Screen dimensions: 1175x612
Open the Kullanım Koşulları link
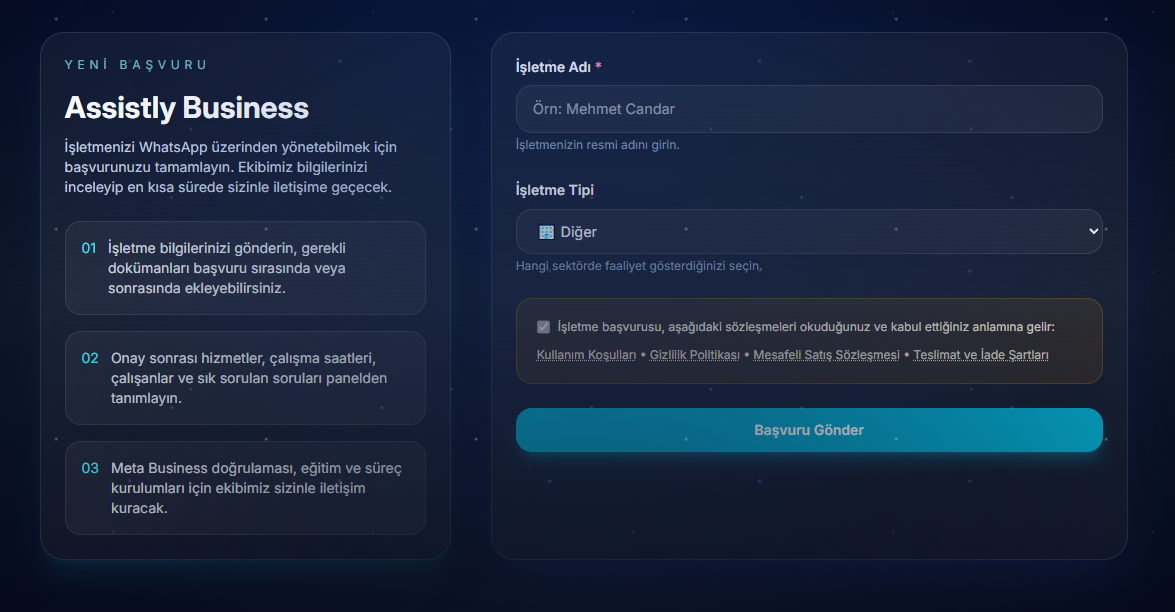pyautogui.click(x=586, y=355)
